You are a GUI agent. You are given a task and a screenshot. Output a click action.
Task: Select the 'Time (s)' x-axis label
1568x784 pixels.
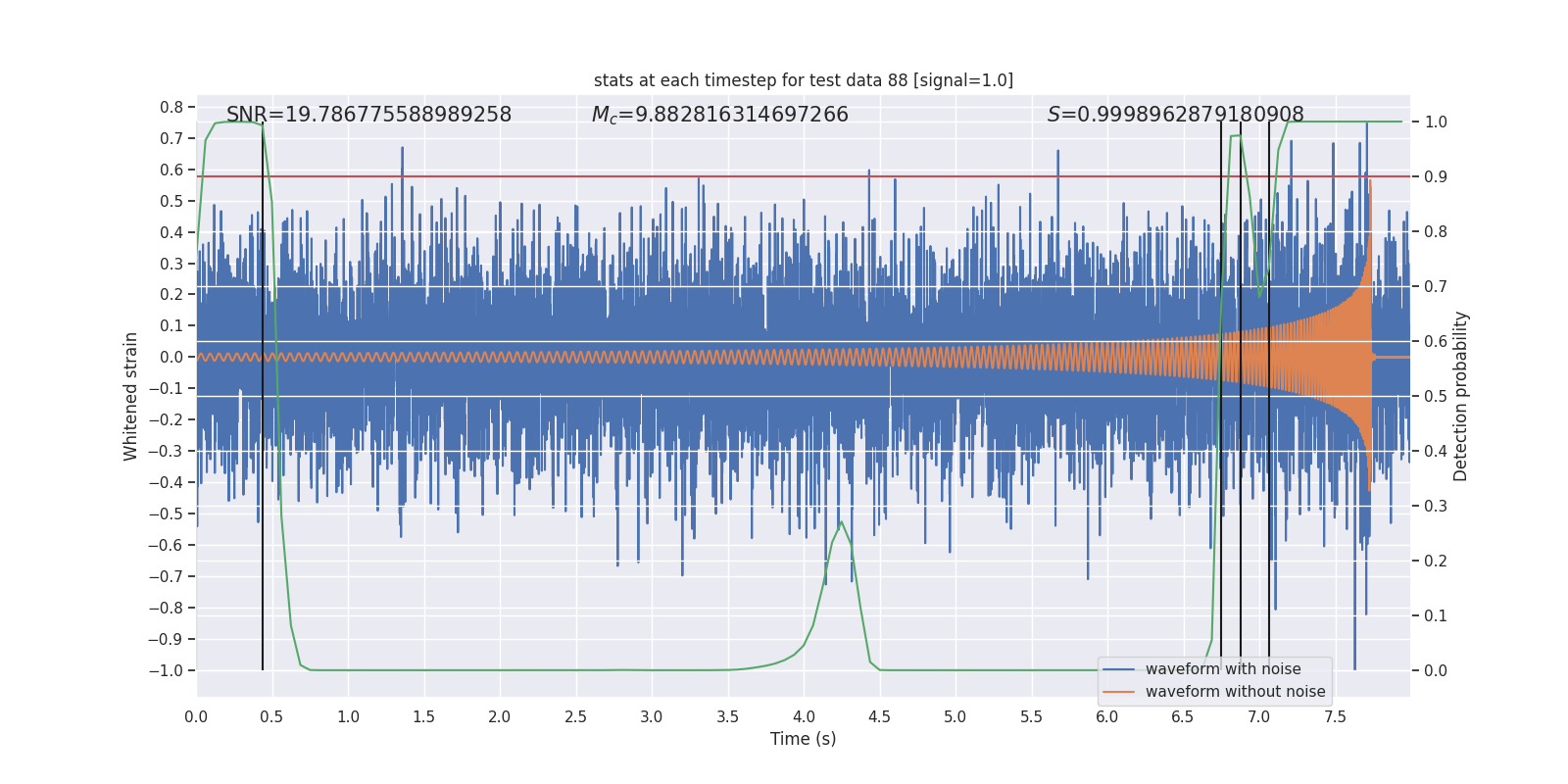803,739
